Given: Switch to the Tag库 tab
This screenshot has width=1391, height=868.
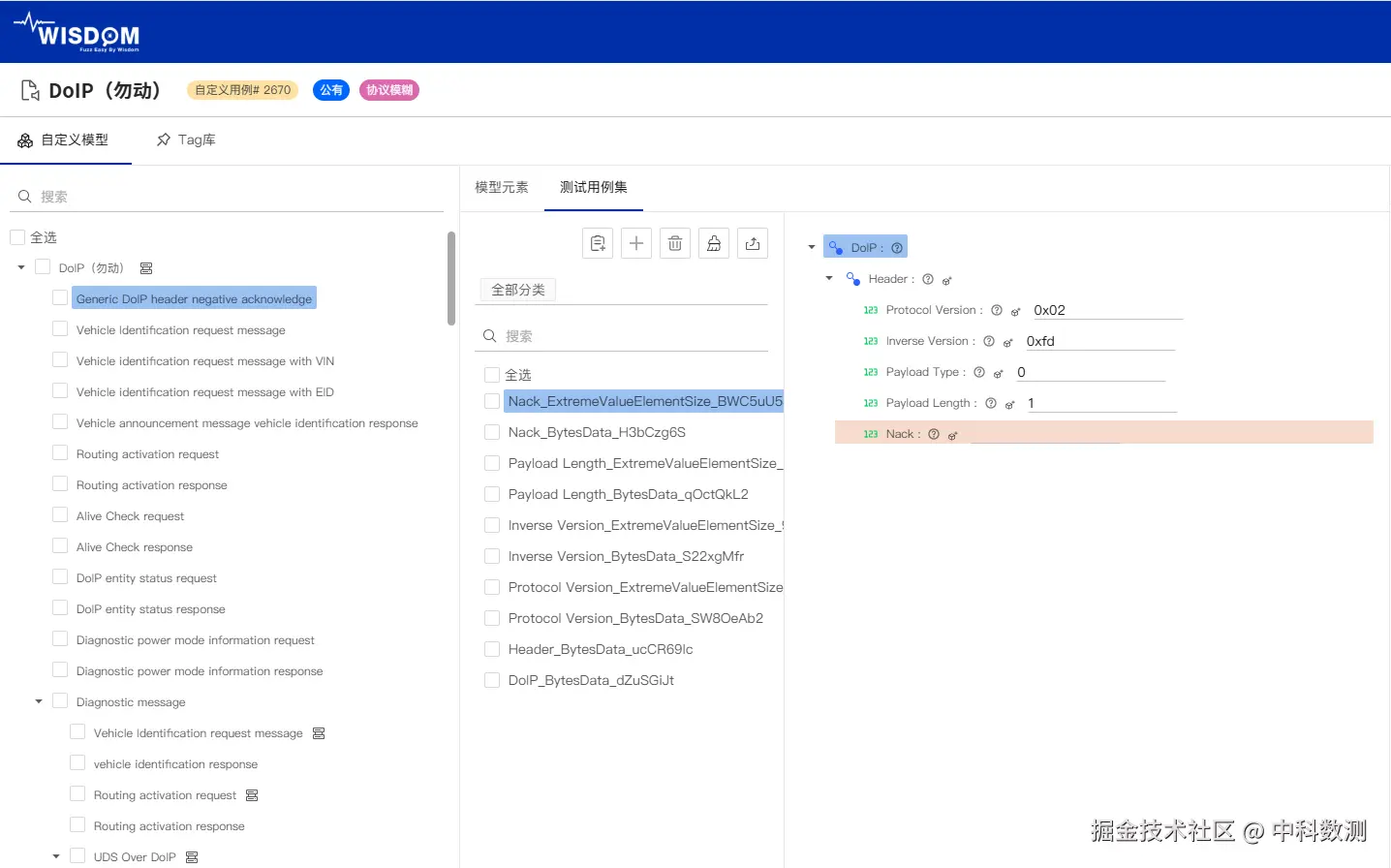Looking at the screenshot, I should pos(186,140).
